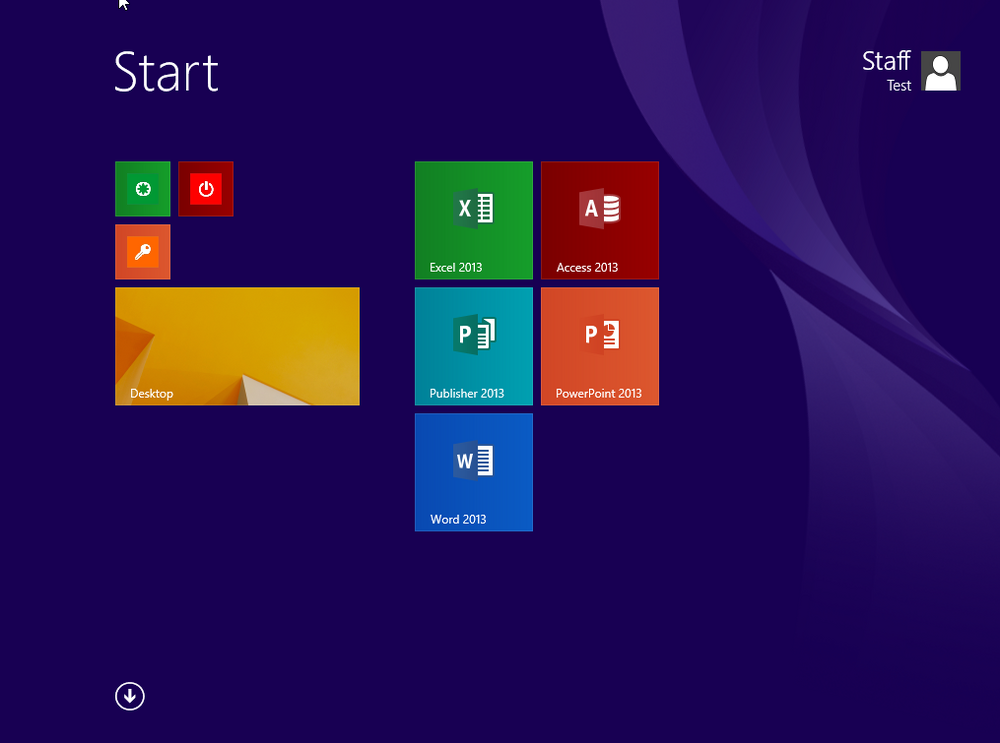1000x743 pixels.
Task: Click the Start heading text
Action: click(x=166, y=72)
